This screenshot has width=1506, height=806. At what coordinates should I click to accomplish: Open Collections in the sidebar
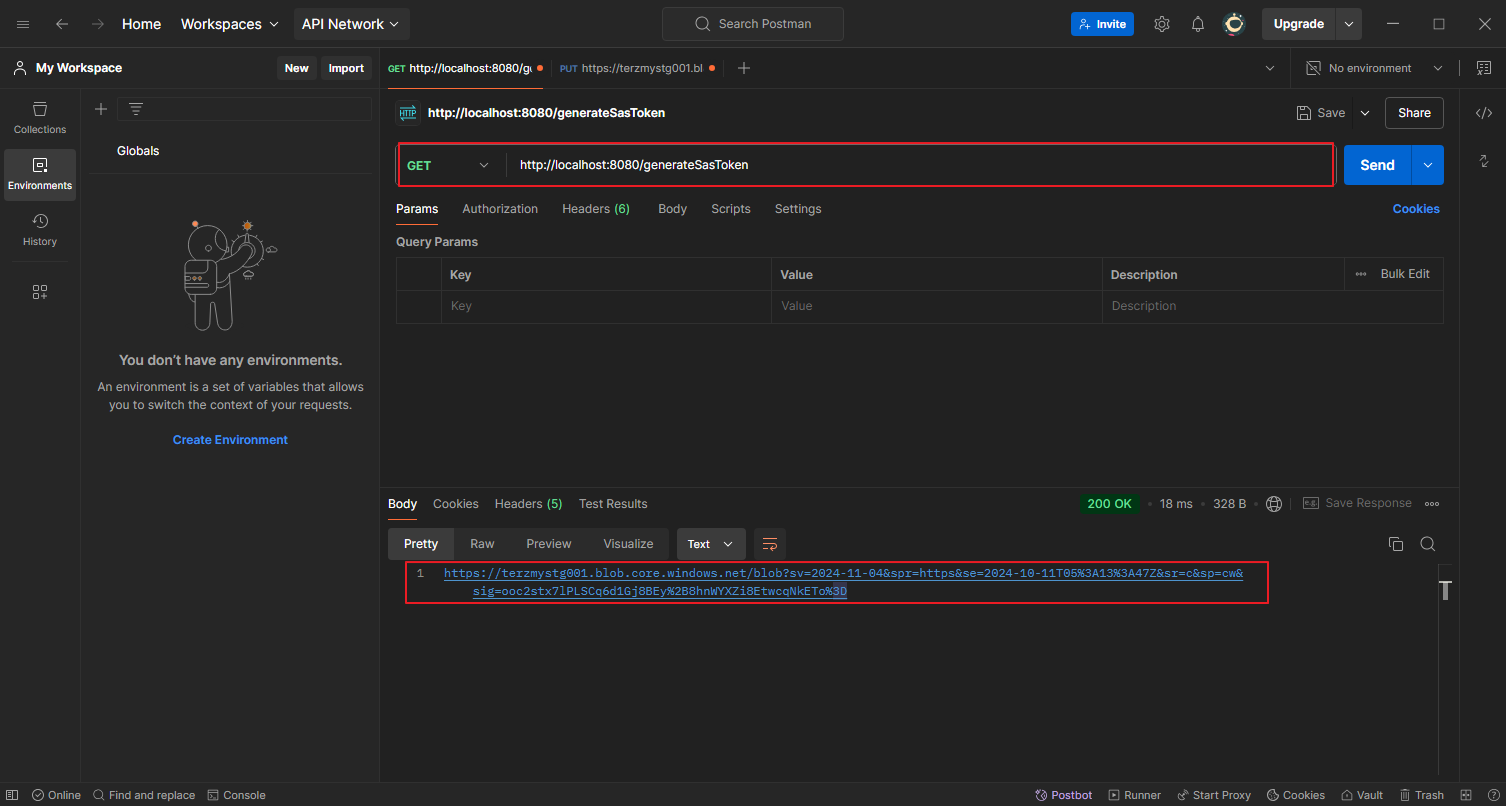(x=40, y=118)
